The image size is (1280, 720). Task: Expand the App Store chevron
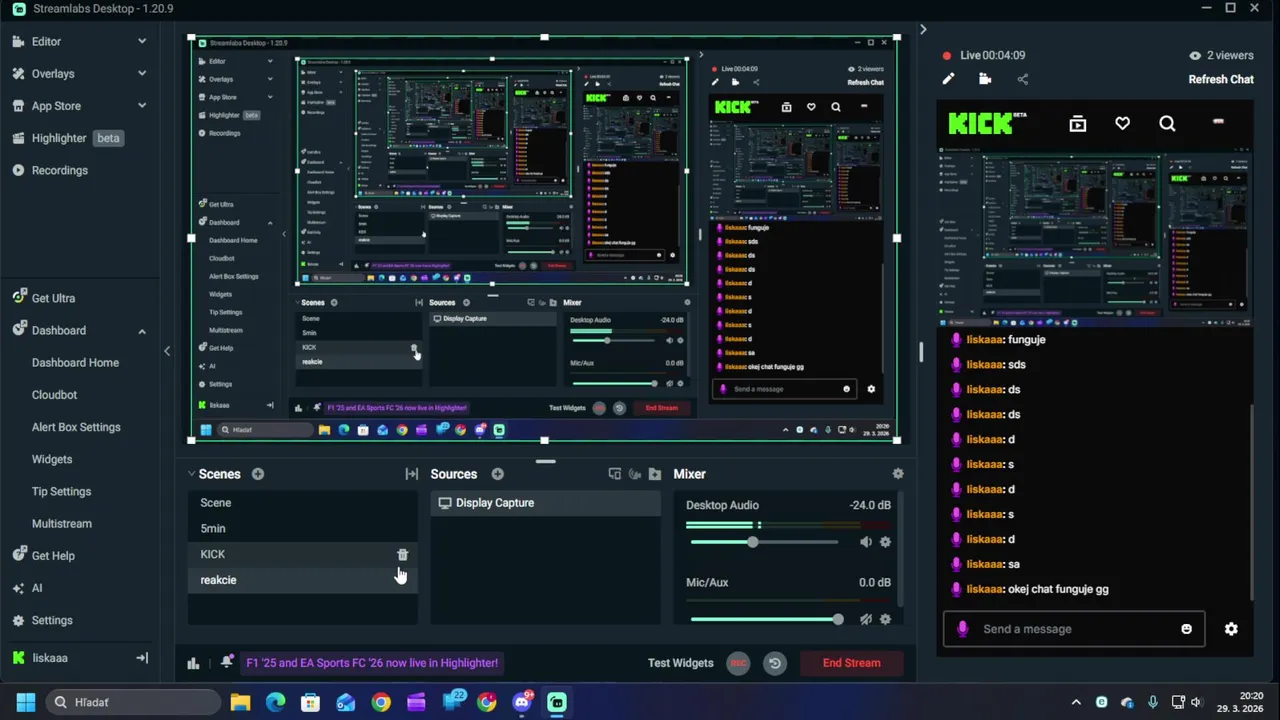142,105
